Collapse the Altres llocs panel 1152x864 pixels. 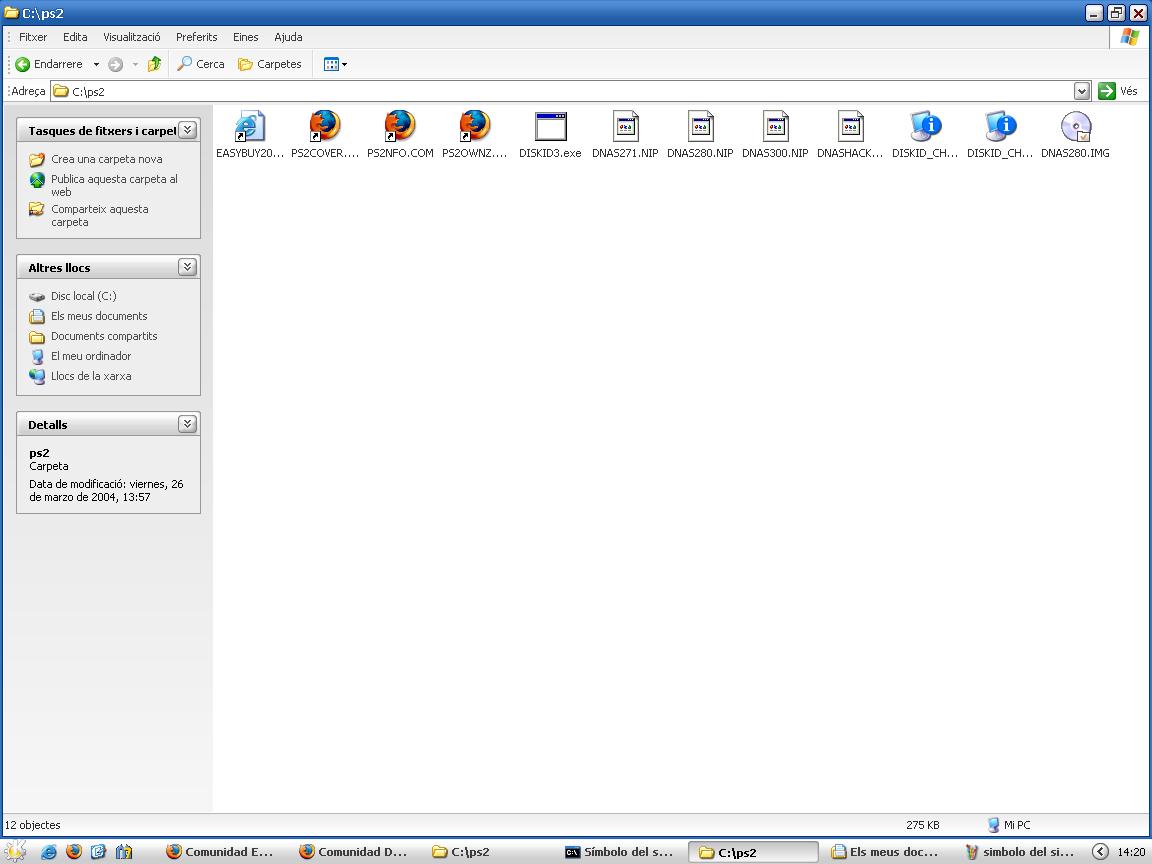tap(187, 267)
